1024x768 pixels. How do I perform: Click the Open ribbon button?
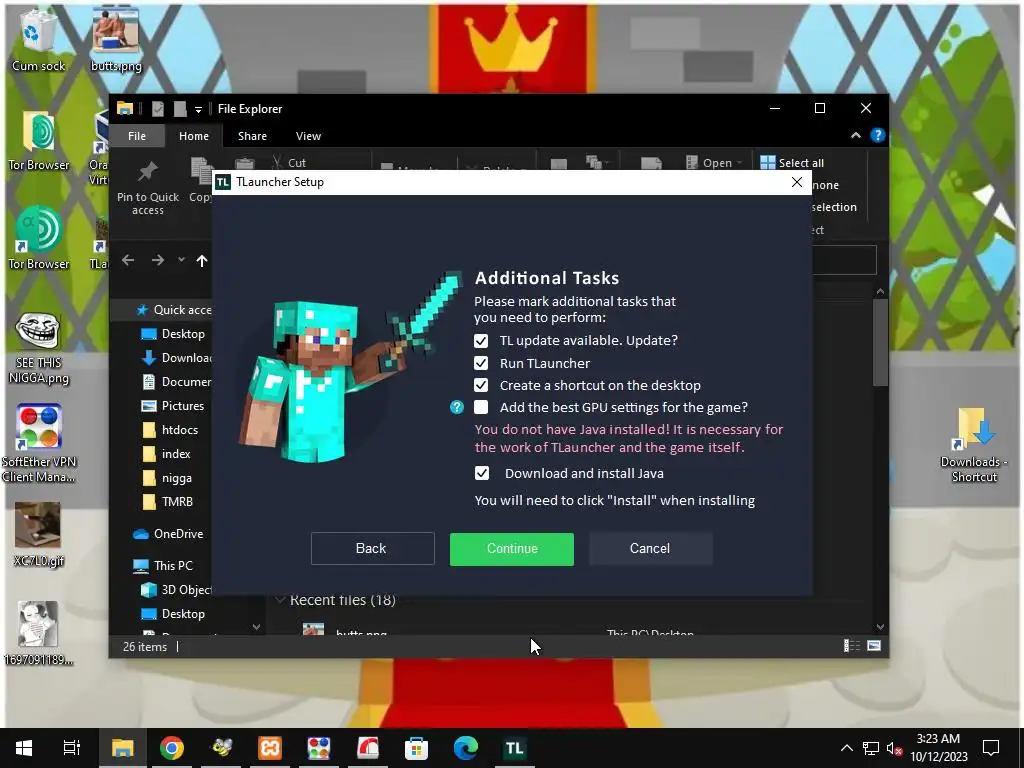pyautogui.click(x=713, y=163)
